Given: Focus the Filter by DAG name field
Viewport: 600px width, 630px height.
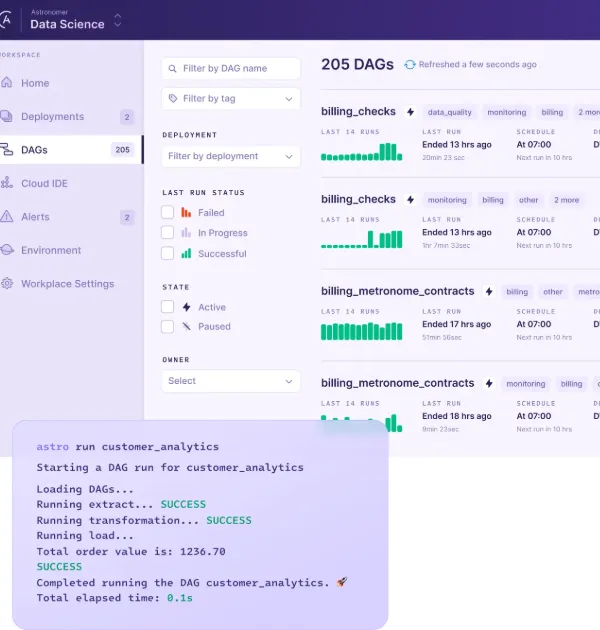Looking at the screenshot, I should coord(231,68).
